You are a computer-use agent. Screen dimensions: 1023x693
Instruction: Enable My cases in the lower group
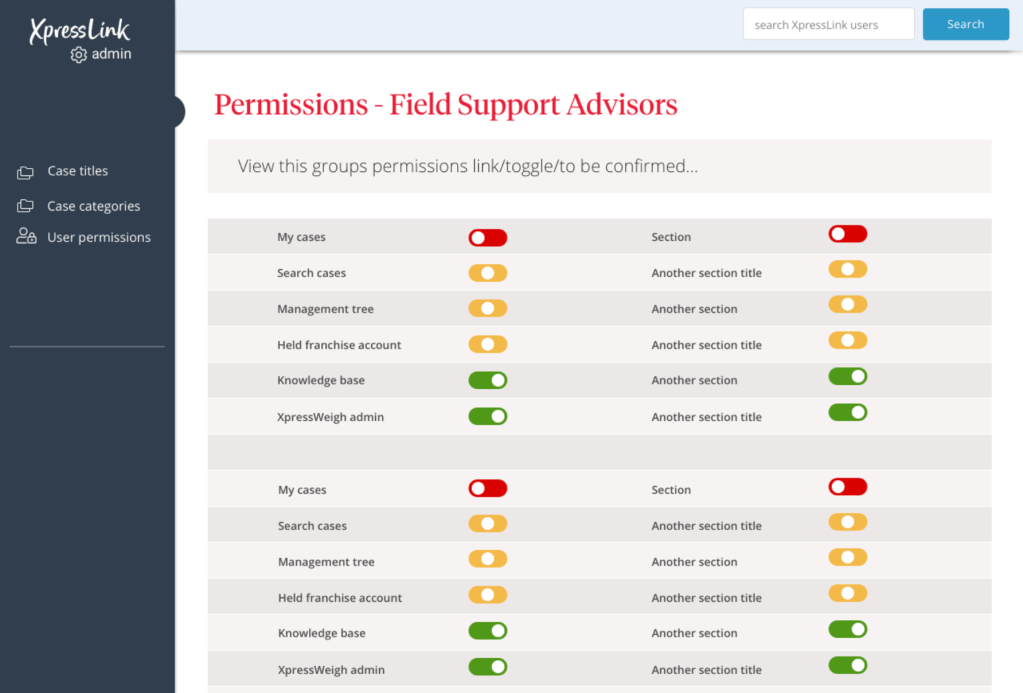(488, 489)
